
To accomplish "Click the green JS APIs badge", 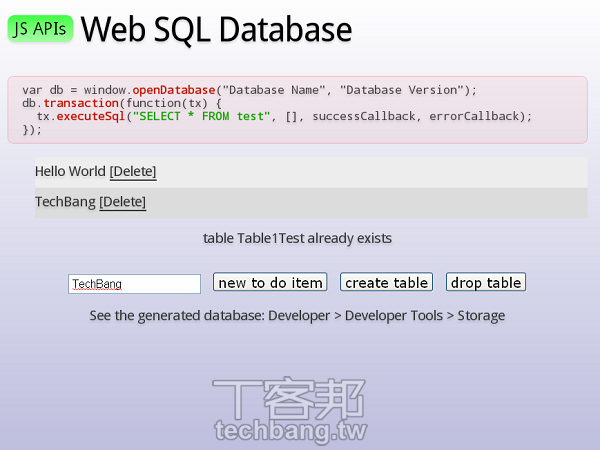I will (41, 29).
